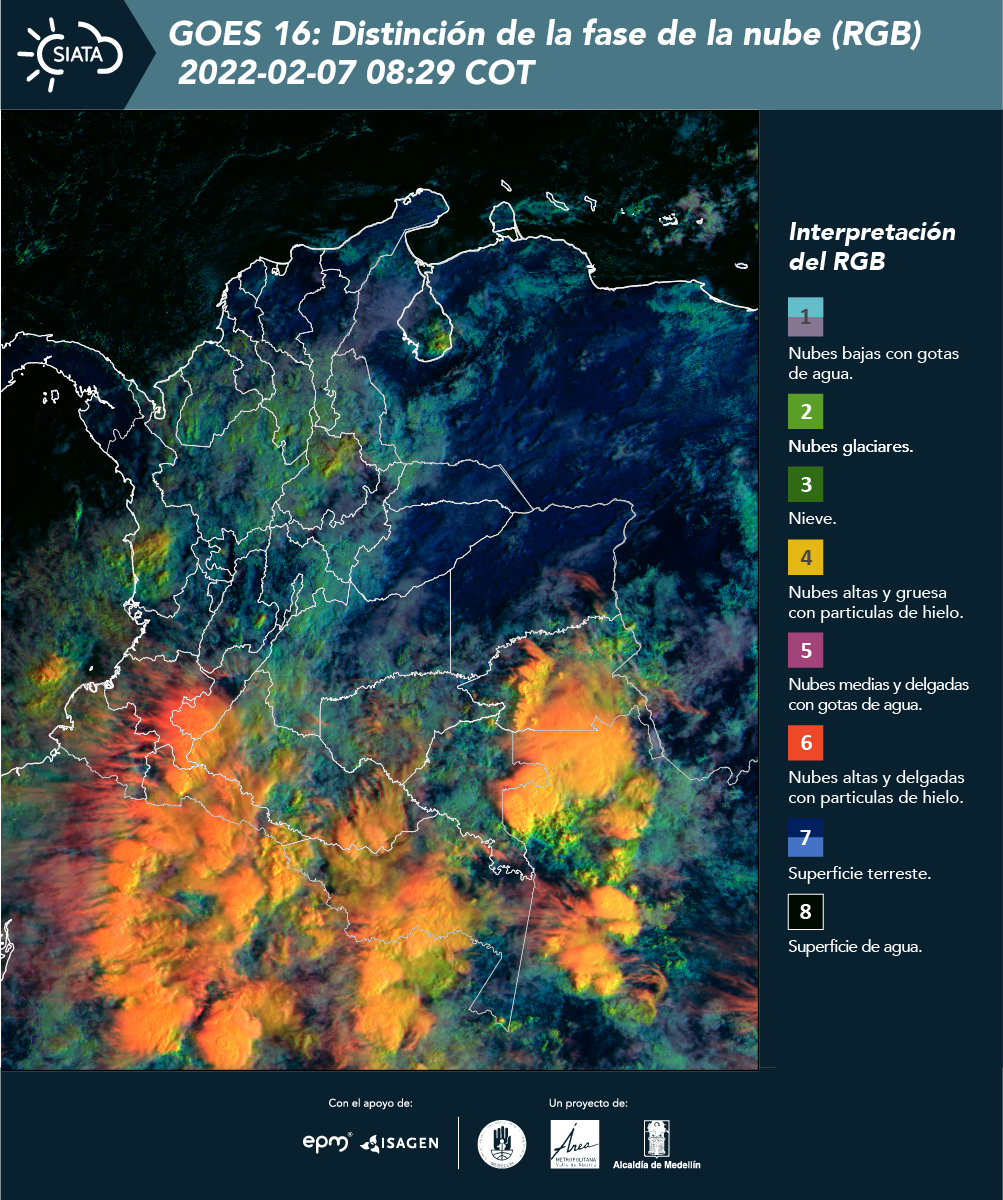Click the Área Metropolitana logo

click(576, 1143)
